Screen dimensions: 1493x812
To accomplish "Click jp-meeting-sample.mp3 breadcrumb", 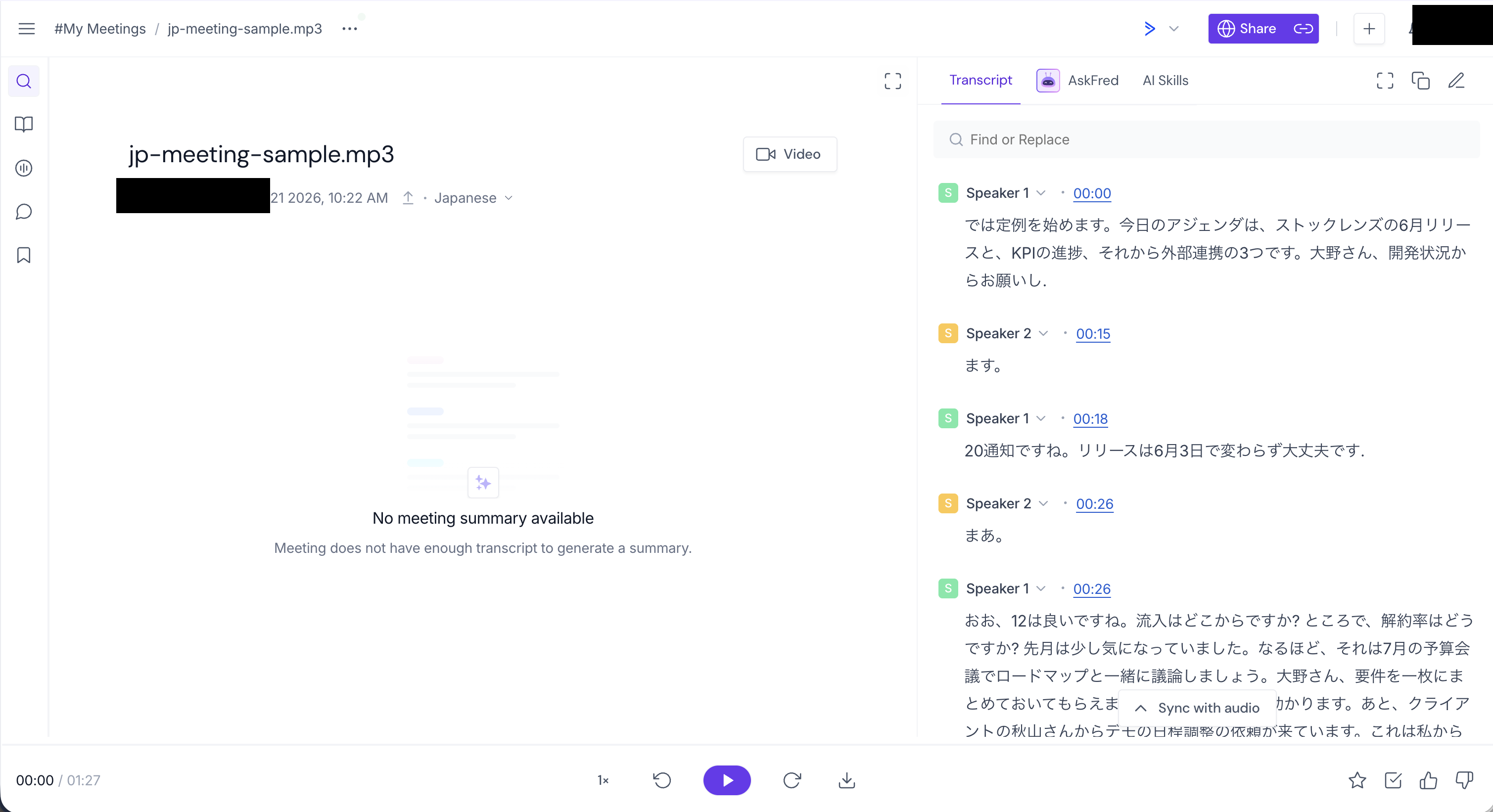I will point(244,28).
